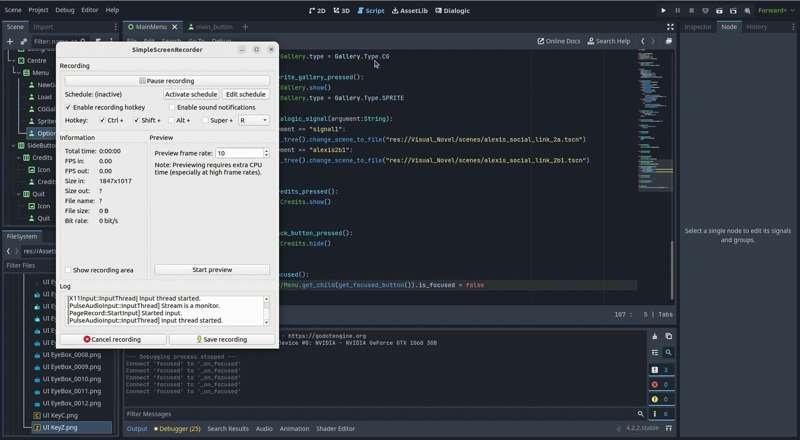Stop the running project in Godot toolbar
The height and width of the screenshot is (440, 800).
point(691,11)
